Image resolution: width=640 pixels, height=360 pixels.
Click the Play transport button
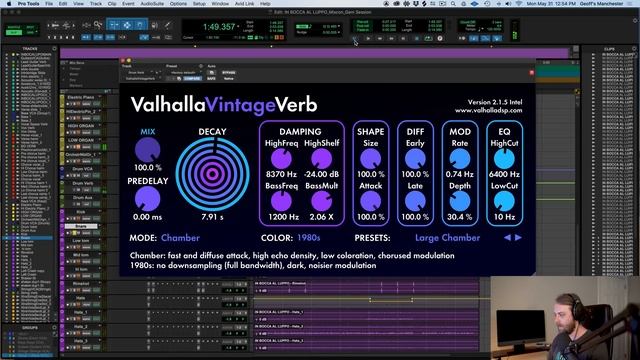click(x=428, y=38)
